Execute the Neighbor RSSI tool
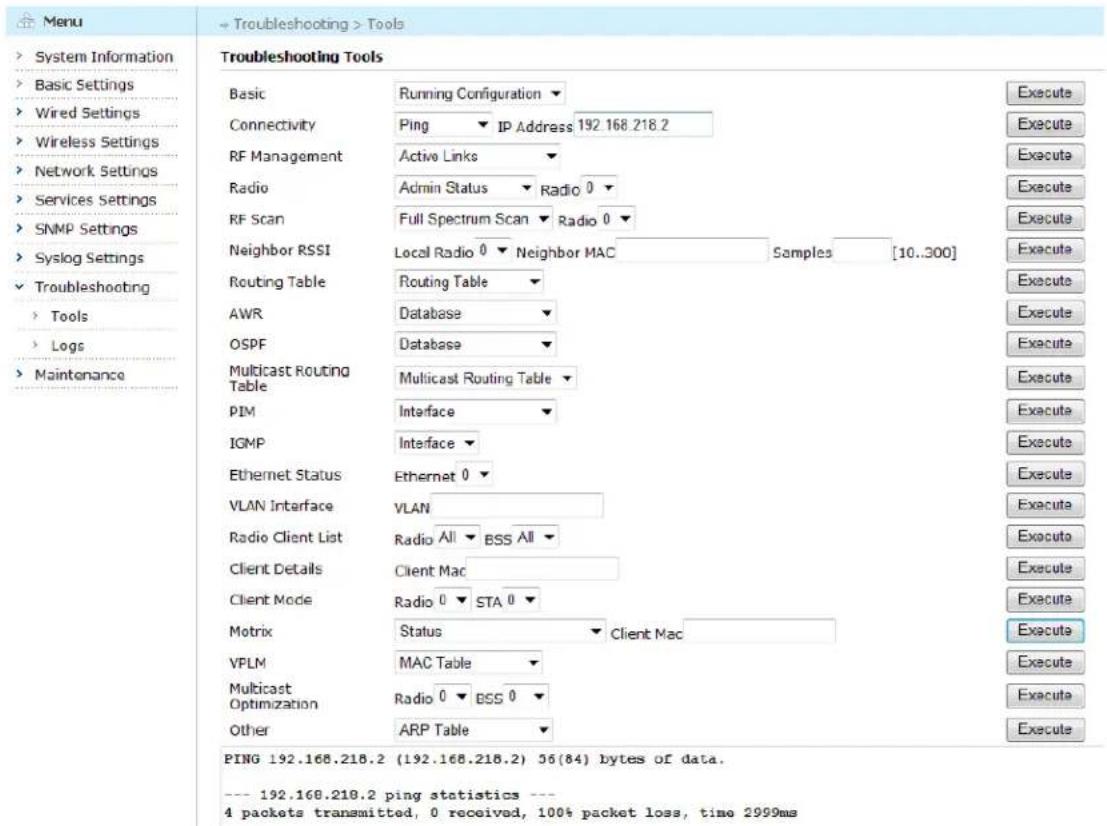 pyautogui.click(x=1045, y=250)
